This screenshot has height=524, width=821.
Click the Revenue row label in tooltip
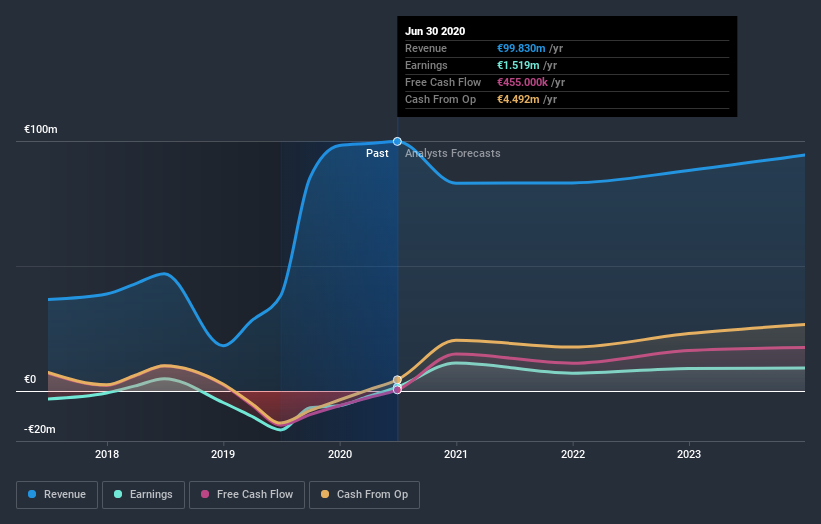click(x=426, y=48)
